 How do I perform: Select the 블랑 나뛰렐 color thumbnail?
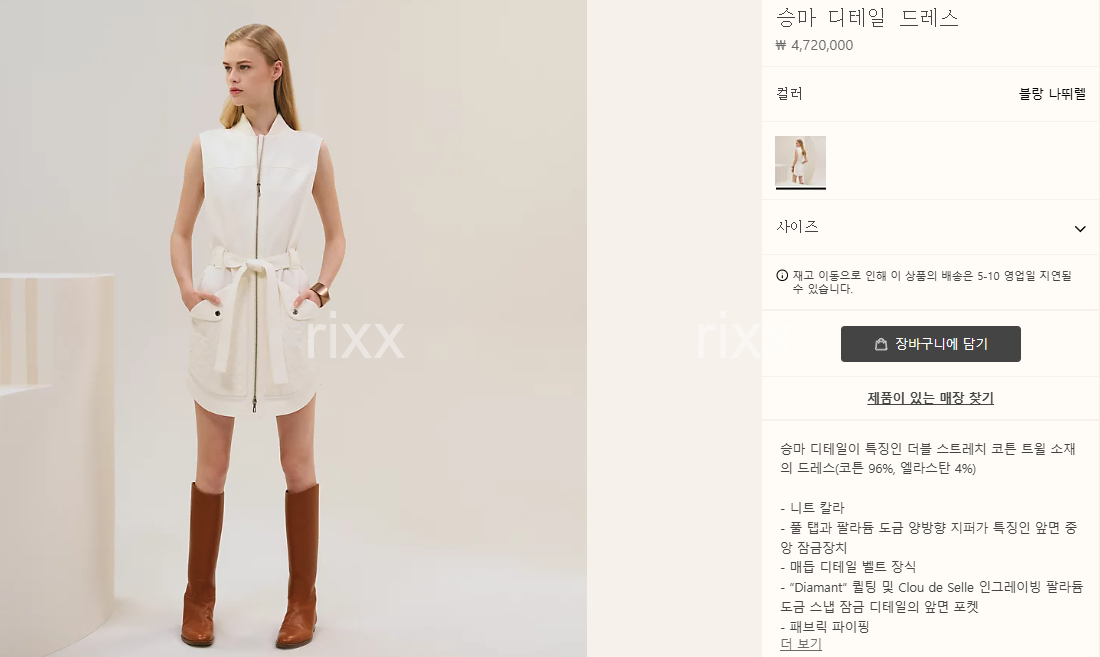coord(800,162)
